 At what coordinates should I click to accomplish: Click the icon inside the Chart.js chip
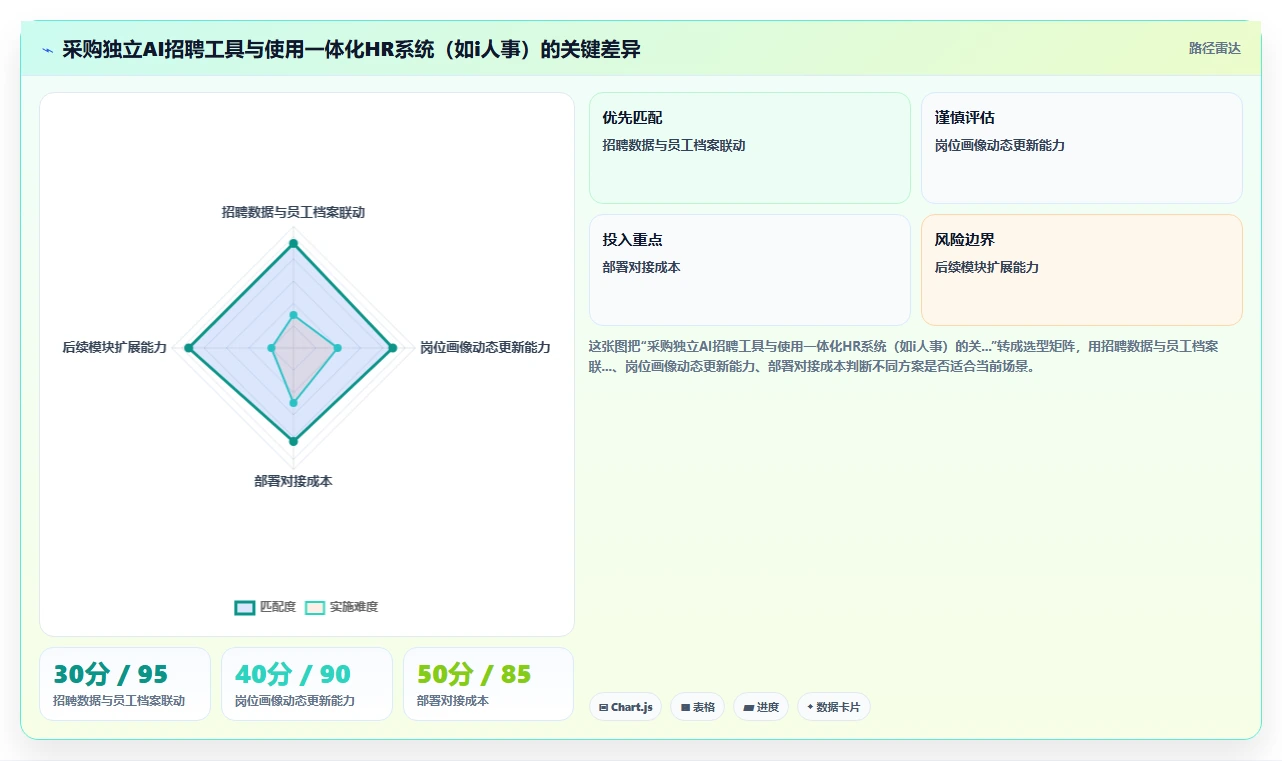[x=603, y=707]
